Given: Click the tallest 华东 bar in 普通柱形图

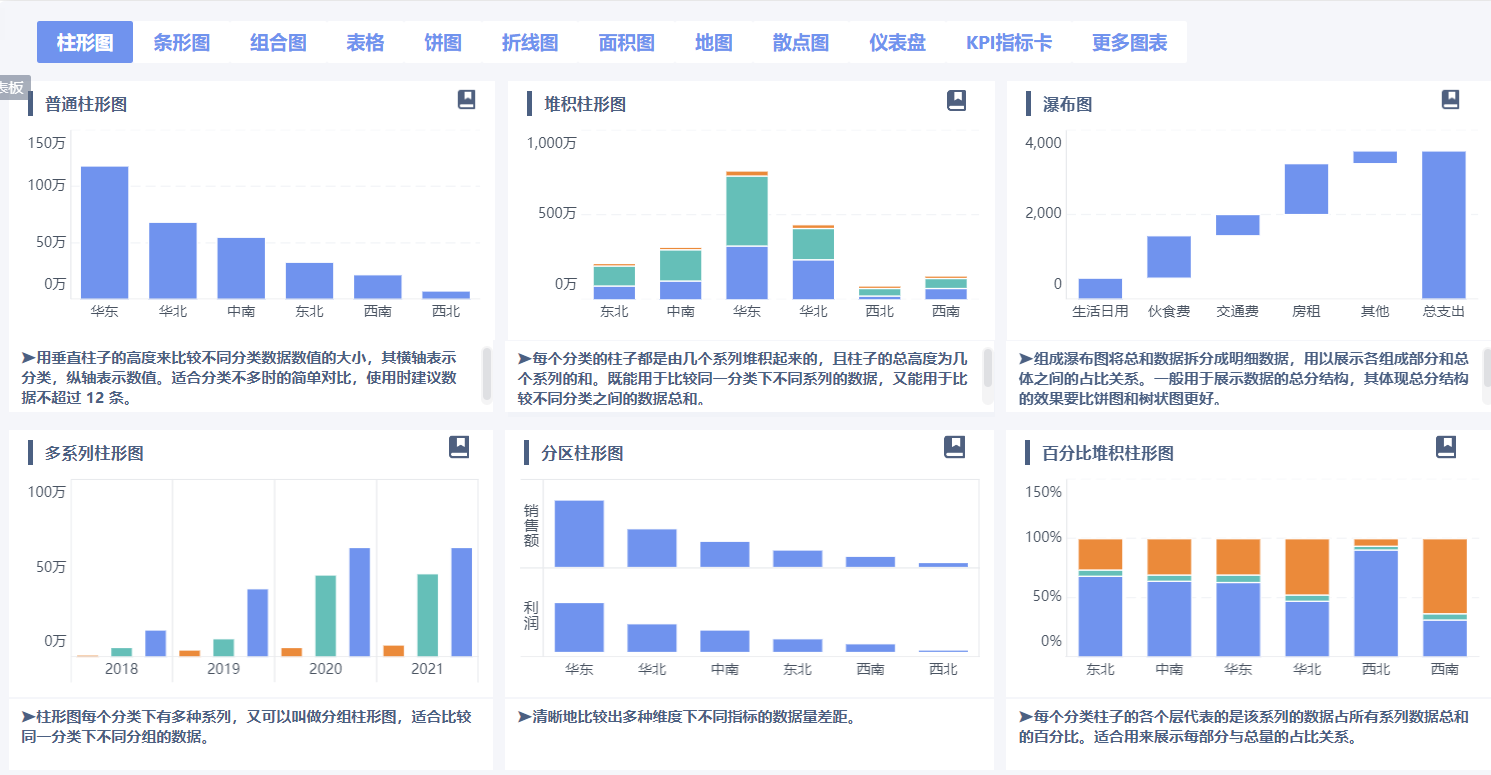Looking at the screenshot, I should tap(104, 230).
